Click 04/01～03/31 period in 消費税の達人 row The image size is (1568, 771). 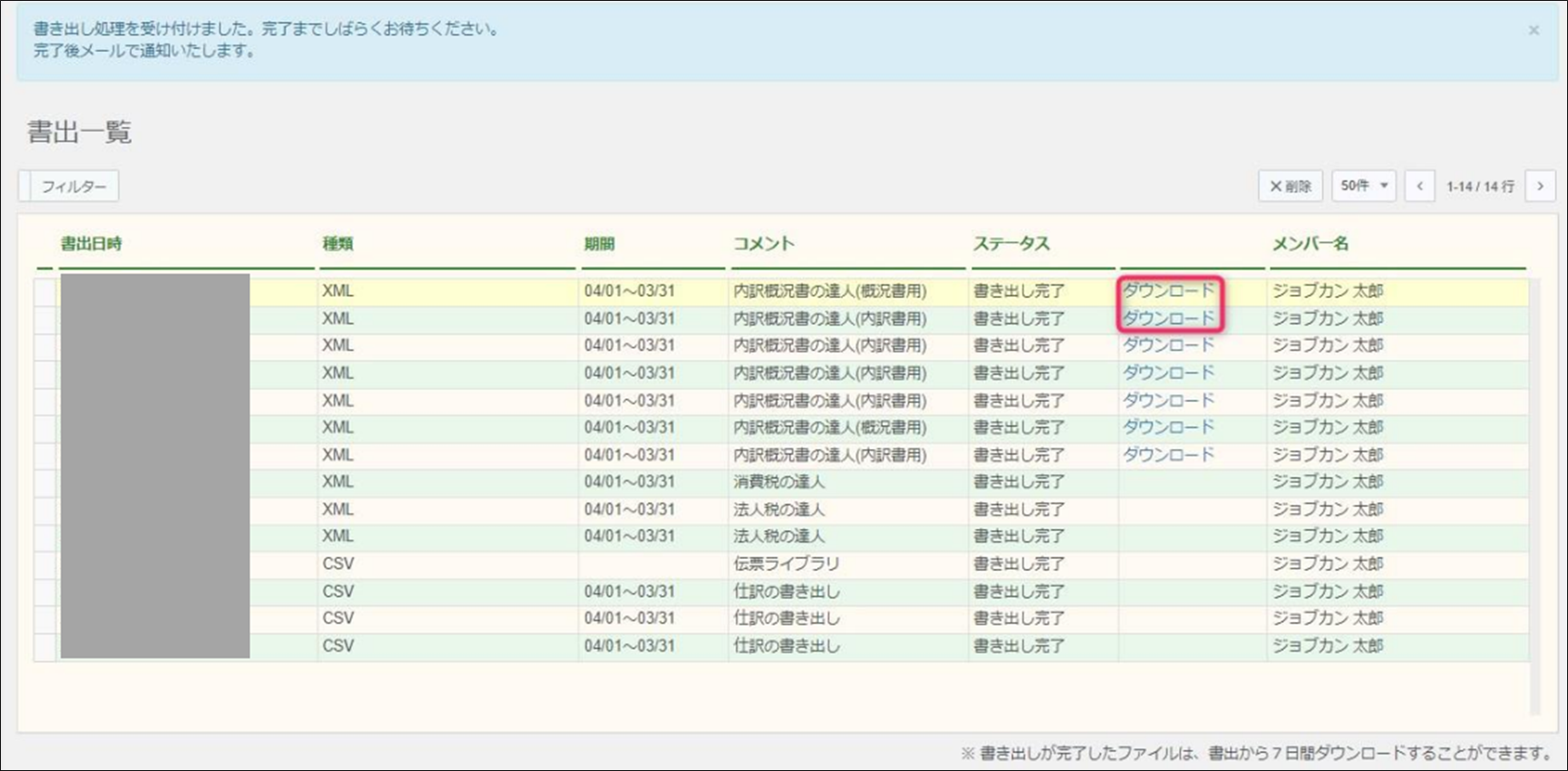pyautogui.click(x=629, y=482)
